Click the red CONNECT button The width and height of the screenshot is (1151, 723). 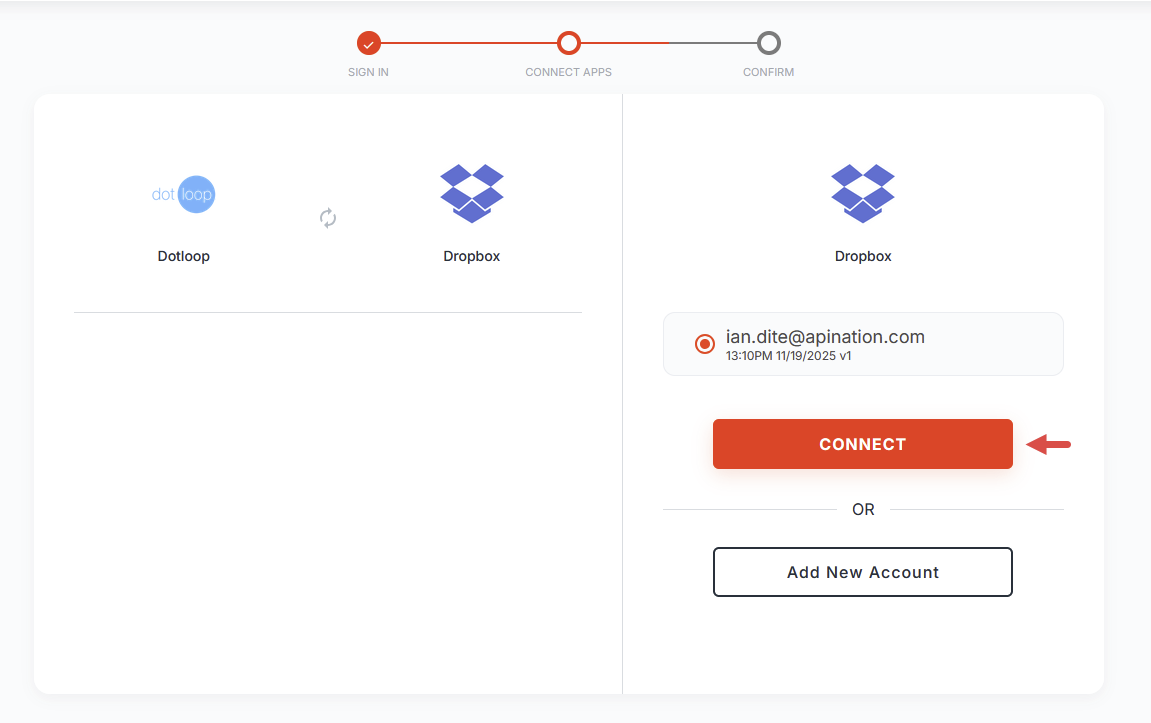863,444
